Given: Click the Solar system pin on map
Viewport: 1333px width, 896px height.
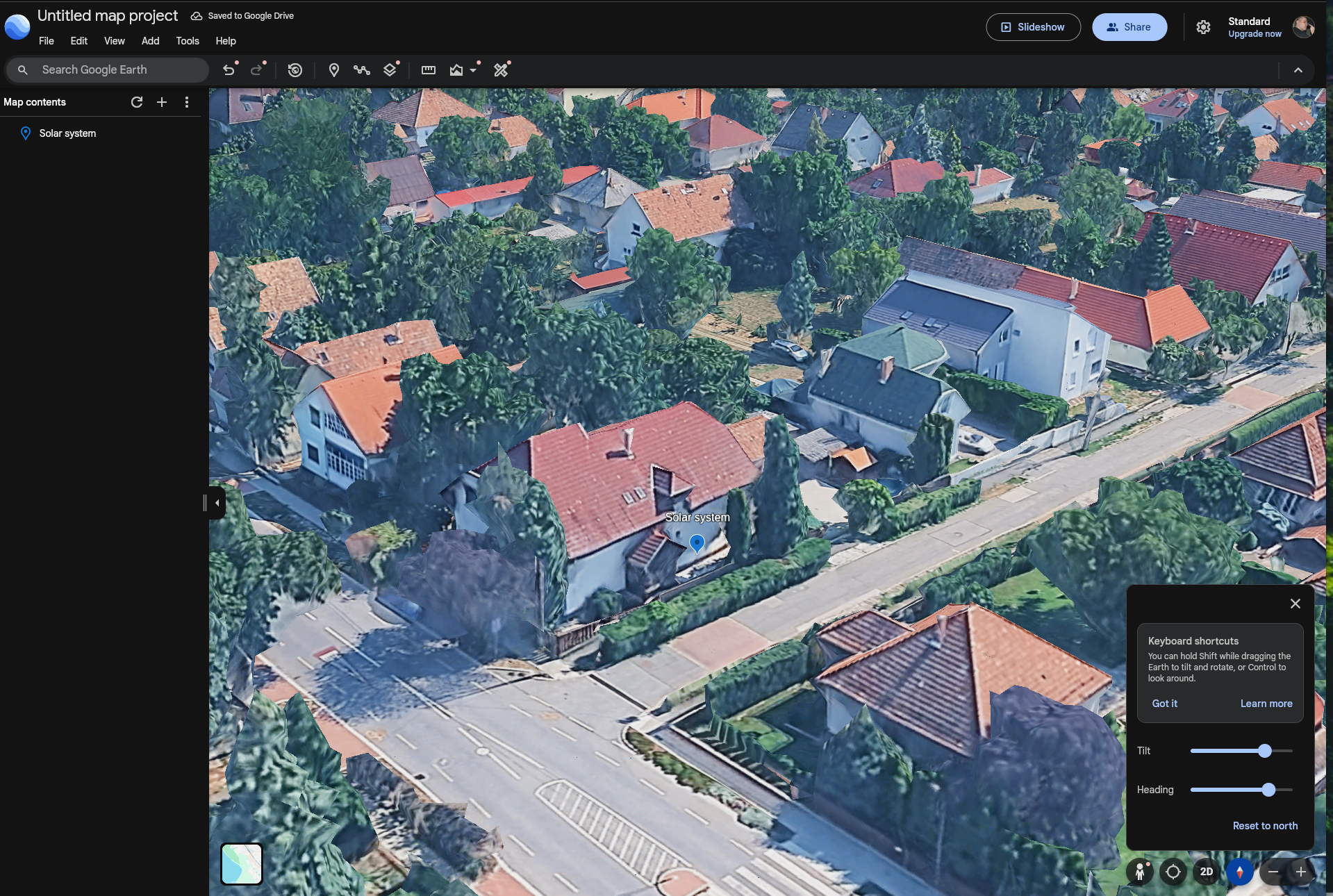Looking at the screenshot, I should coord(697,543).
